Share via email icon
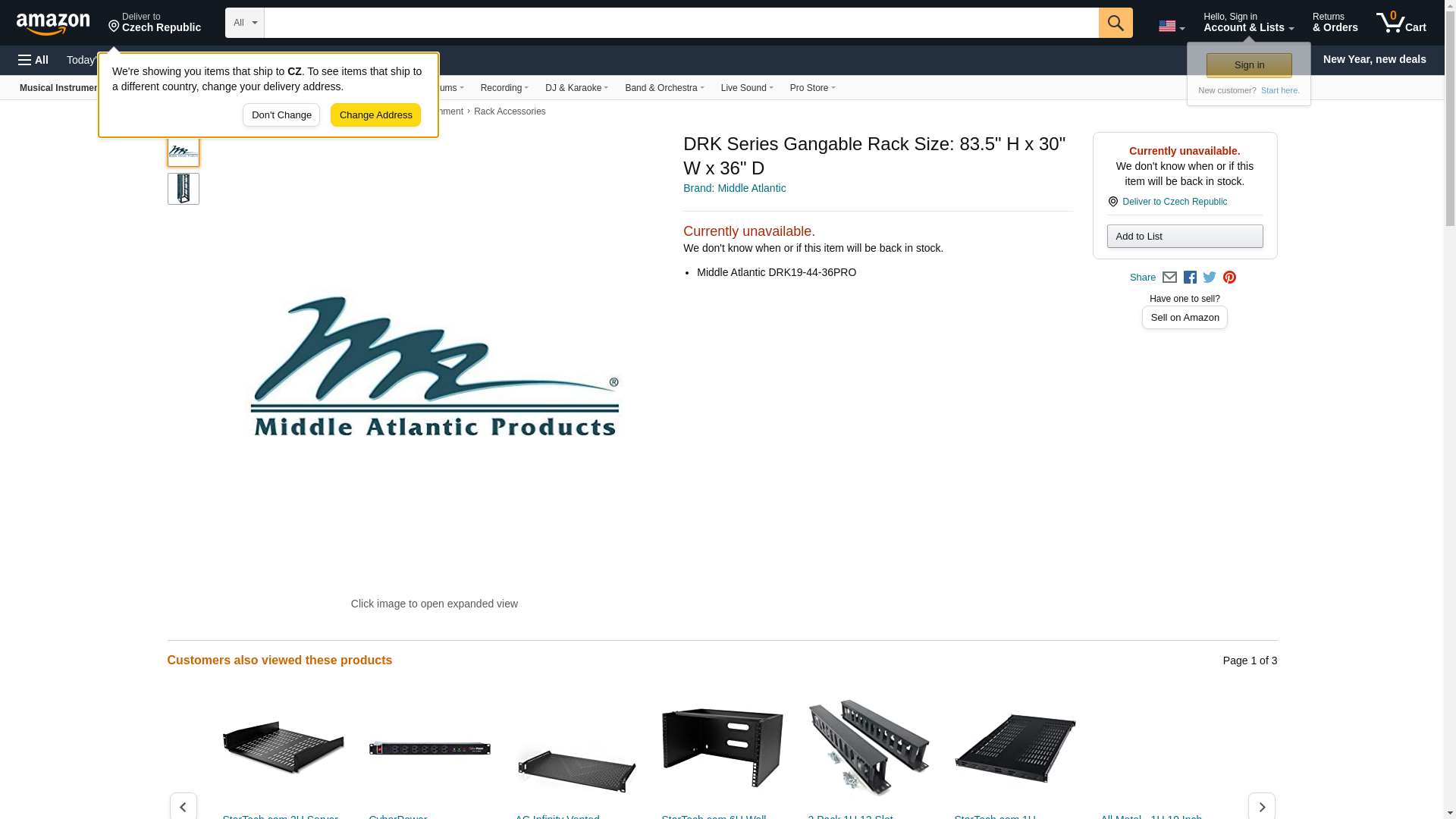This screenshot has width=1456, height=819. [1169, 278]
